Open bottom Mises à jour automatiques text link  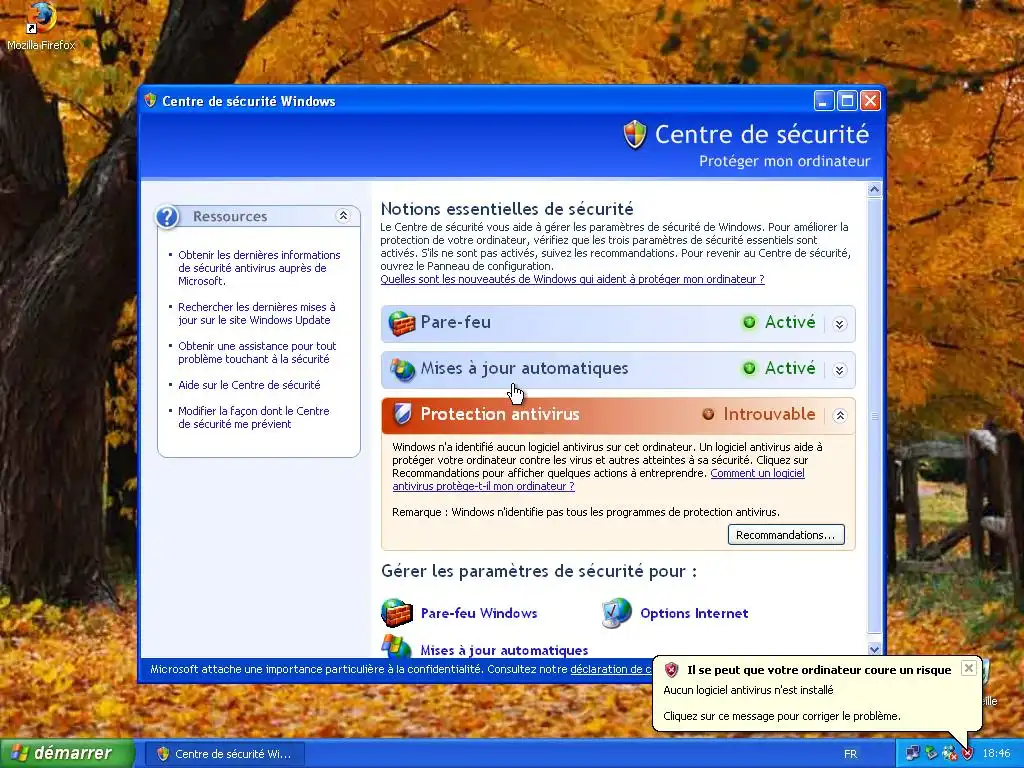click(x=504, y=650)
